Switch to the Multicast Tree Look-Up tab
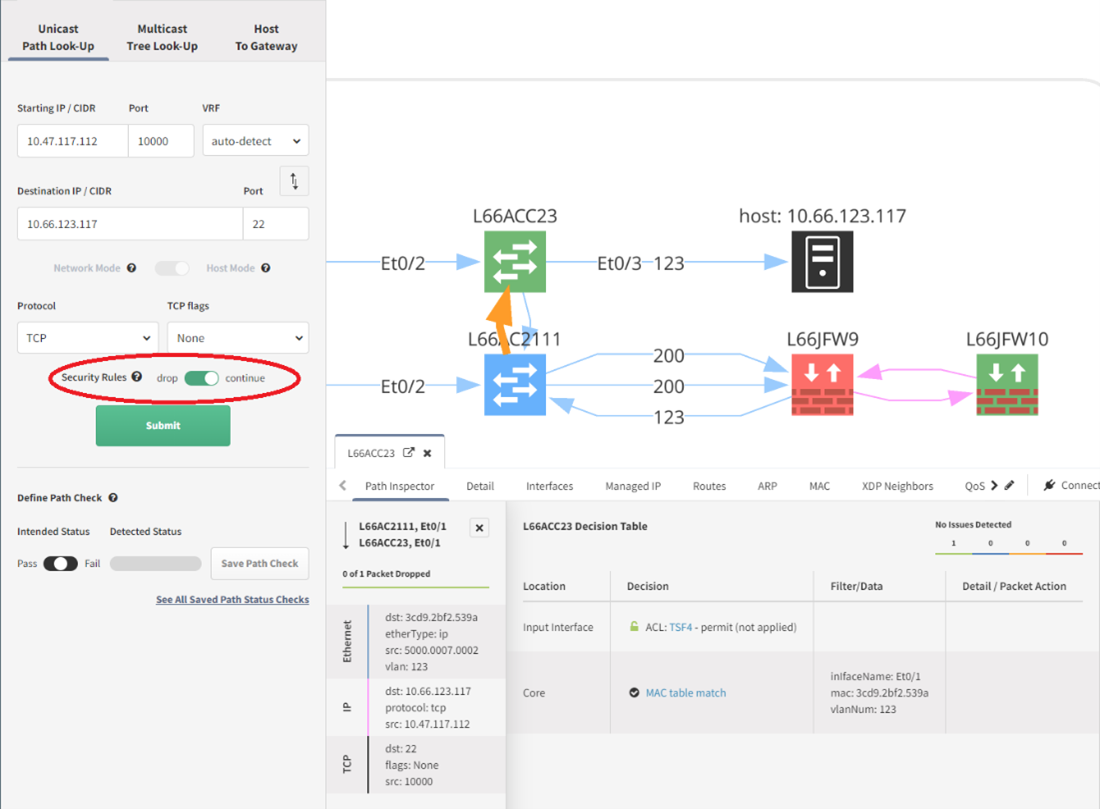This screenshot has height=809, width=1100. pyautogui.click(x=162, y=37)
